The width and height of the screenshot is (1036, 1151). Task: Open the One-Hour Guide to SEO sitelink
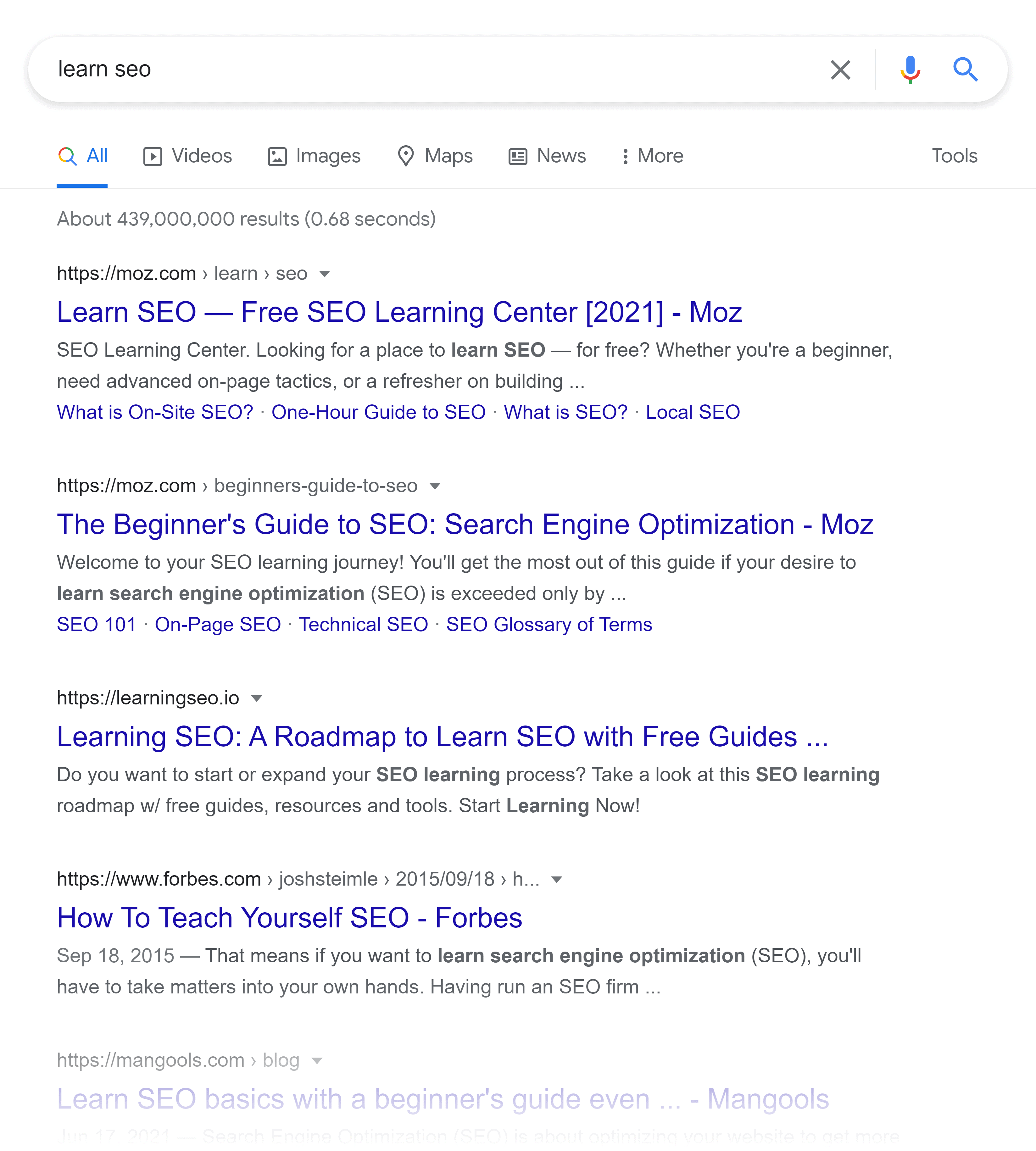click(x=379, y=413)
